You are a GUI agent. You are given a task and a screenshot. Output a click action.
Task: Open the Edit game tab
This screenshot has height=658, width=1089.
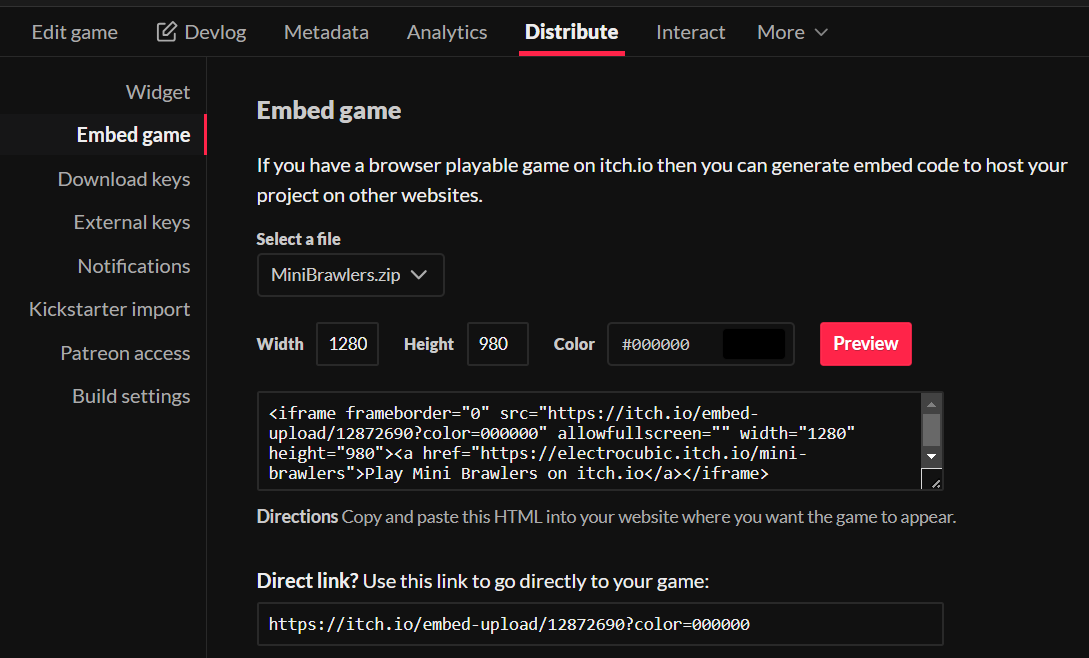point(74,32)
